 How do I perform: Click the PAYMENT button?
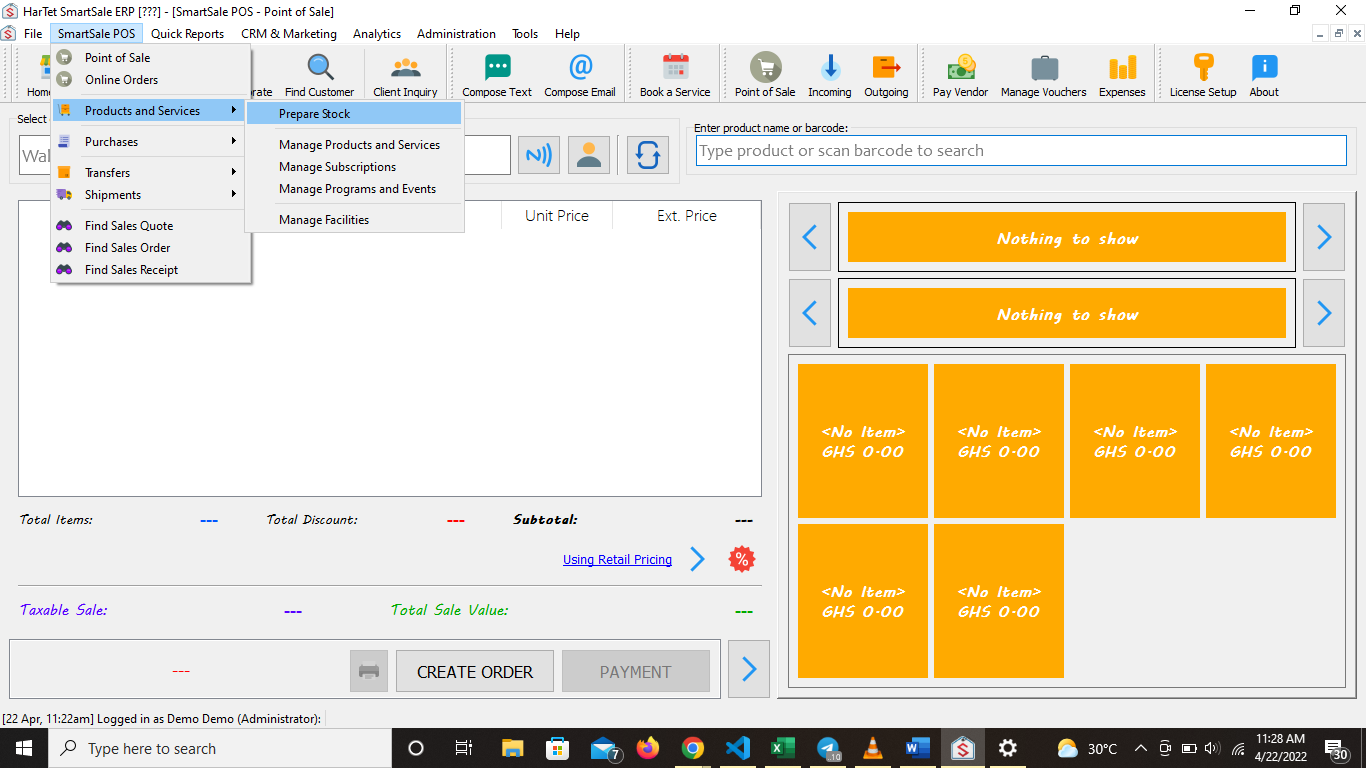tap(636, 671)
